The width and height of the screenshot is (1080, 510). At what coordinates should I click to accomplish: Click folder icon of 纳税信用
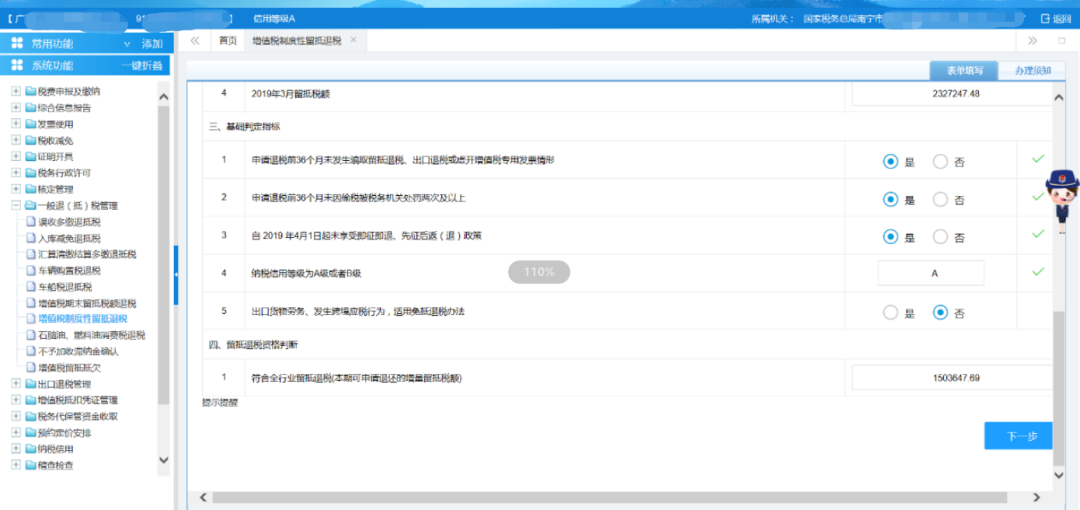pyautogui.click(x=30, y=449)
